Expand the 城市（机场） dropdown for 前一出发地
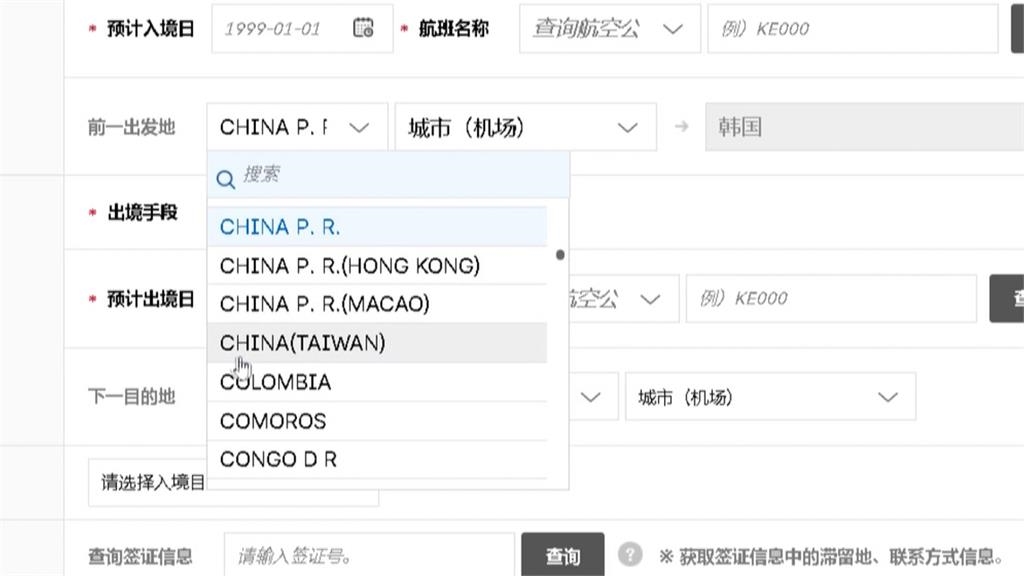The image size is (1024, 576). 526,127
